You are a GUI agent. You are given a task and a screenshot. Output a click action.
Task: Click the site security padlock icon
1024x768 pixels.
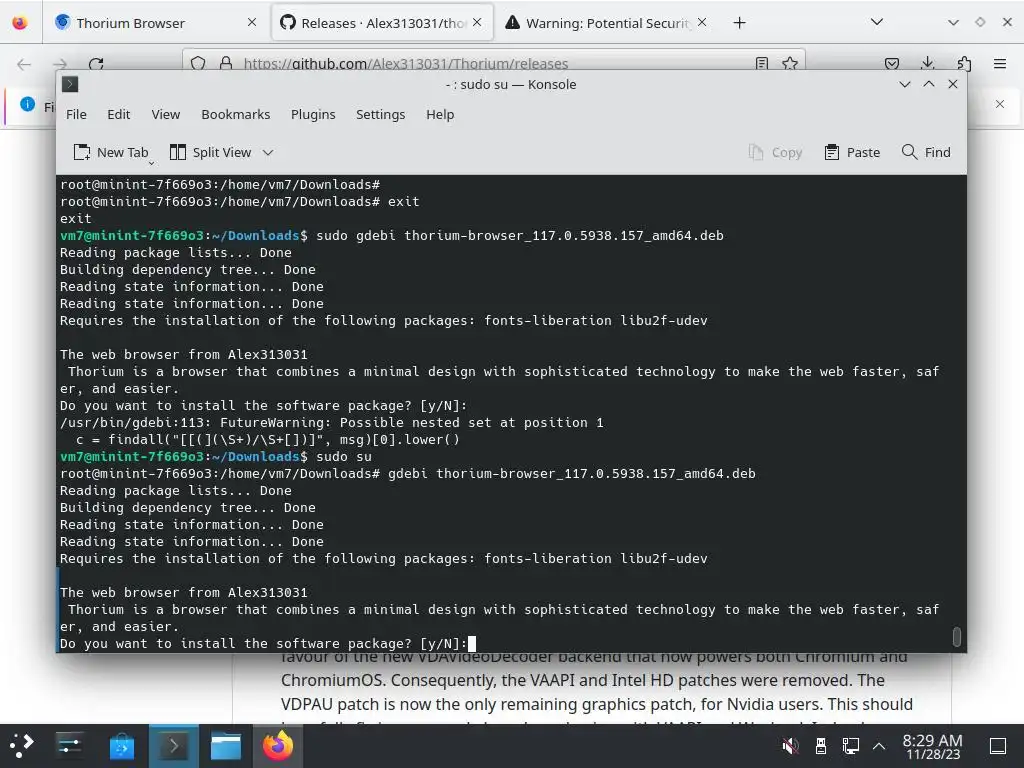(x=226, y=63)
